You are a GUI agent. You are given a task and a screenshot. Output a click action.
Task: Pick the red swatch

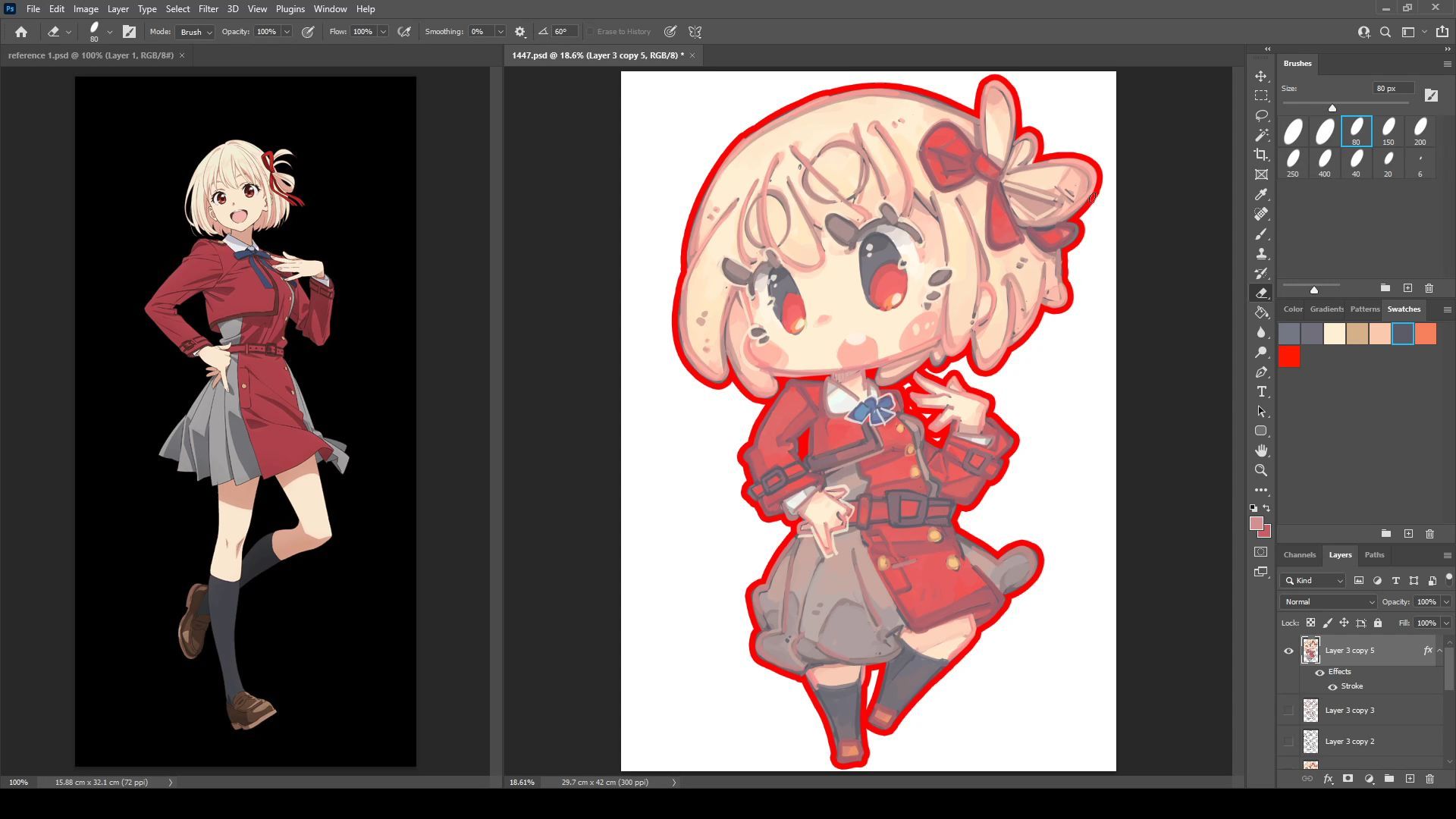click(x=1289, y=356)
